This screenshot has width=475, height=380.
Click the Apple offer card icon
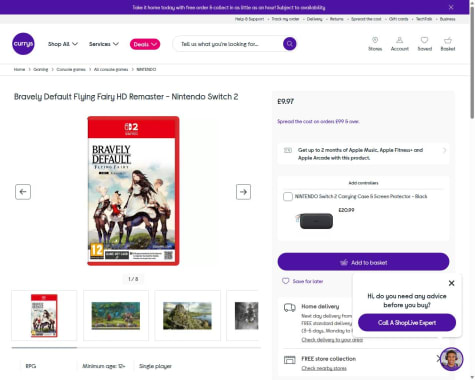coord(288,150)
